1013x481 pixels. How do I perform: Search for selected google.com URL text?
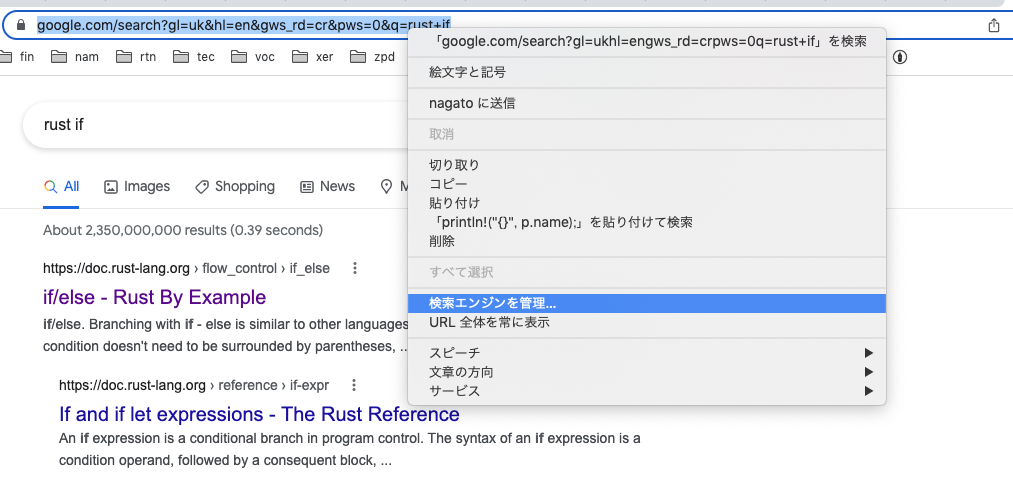pos(647,41)
